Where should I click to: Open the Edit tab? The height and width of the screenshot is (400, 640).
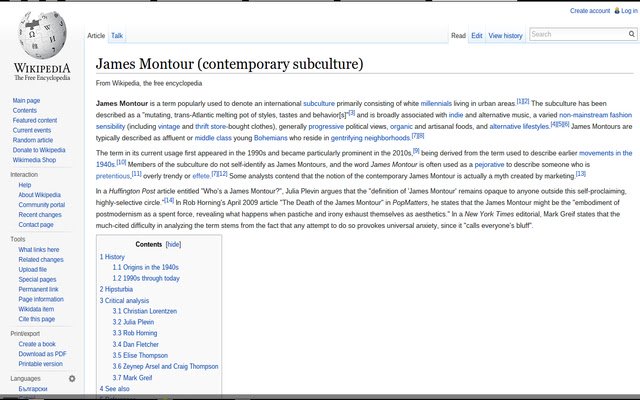[476, 36]
